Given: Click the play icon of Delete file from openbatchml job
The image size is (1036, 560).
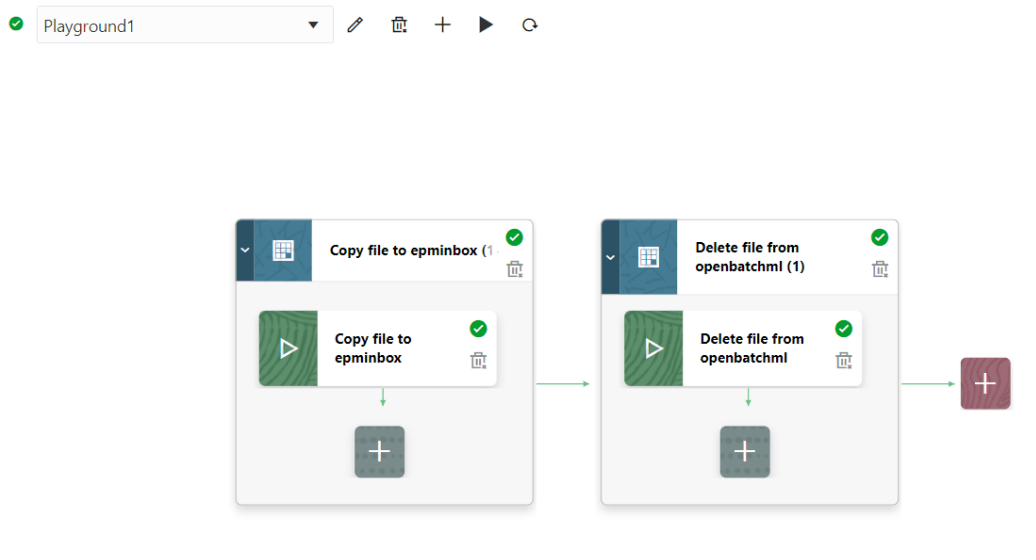Looking at the screenshot, I should coord(653,348).
